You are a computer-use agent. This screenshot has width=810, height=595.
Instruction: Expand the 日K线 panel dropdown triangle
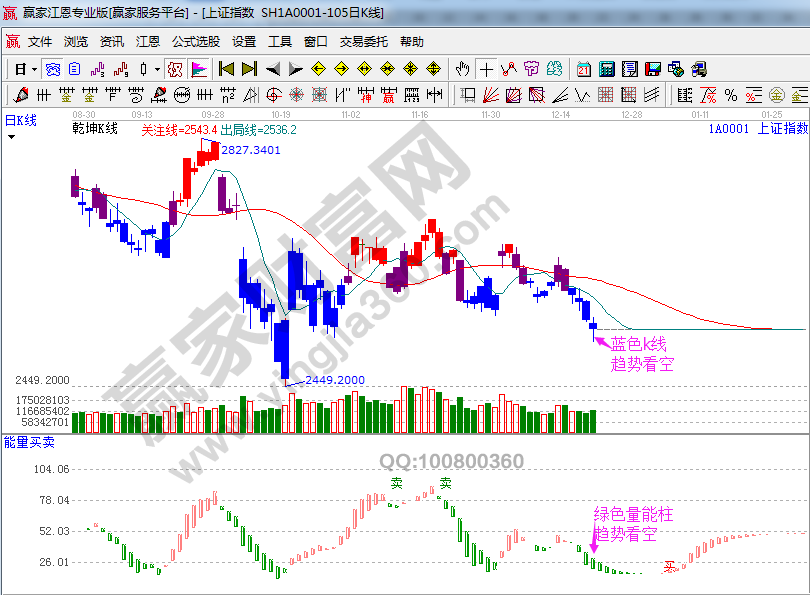(x=11, y=135)
